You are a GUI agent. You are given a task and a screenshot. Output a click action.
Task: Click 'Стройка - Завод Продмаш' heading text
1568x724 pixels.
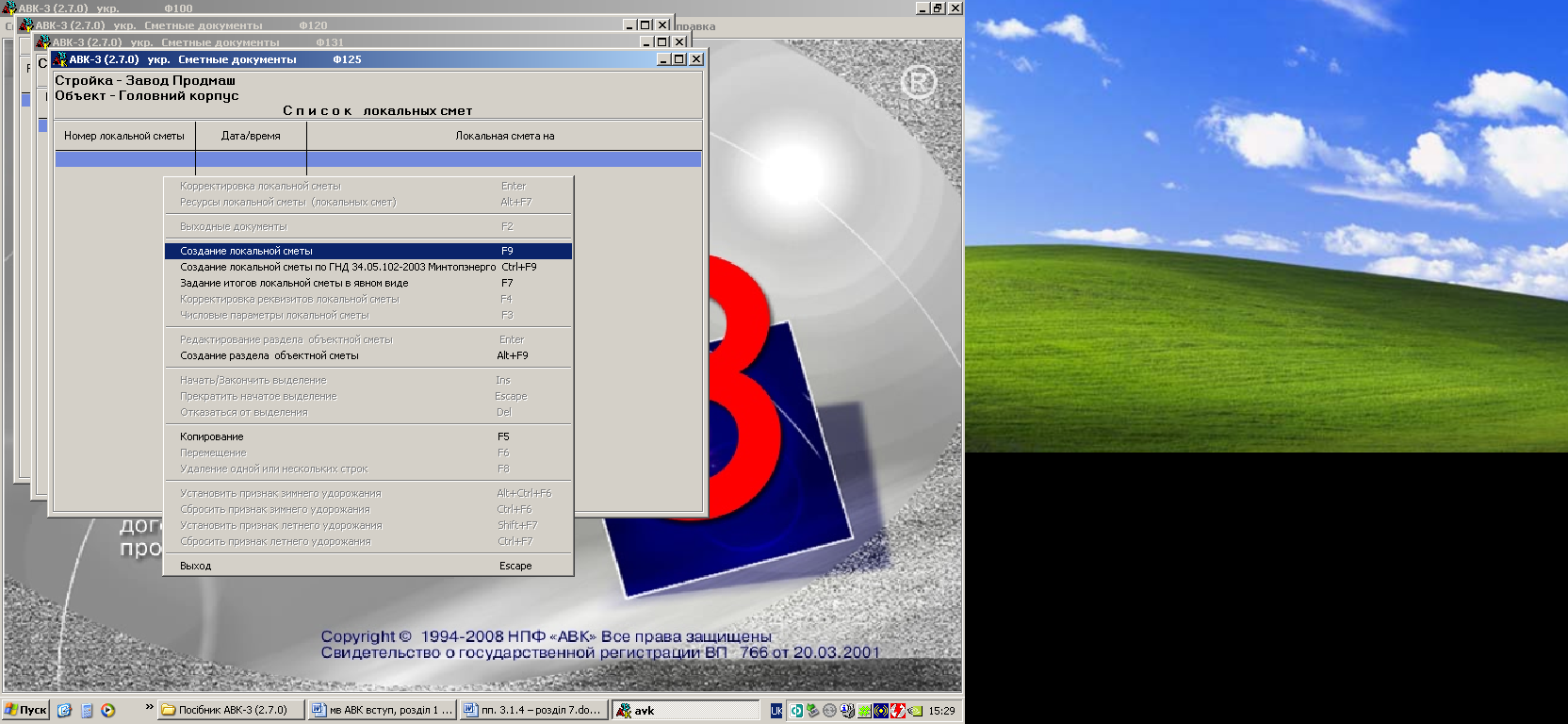coord(145,80)
